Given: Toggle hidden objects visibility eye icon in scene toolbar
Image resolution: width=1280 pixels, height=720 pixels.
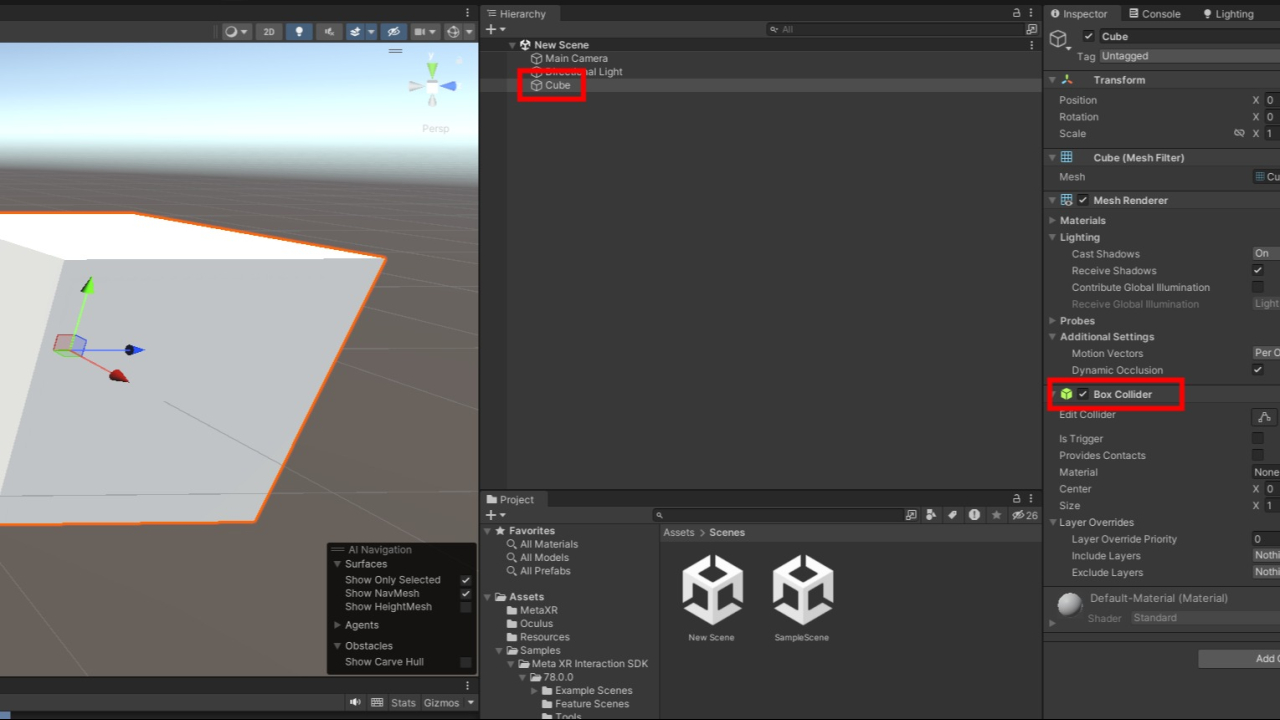Looking at the screenshot, I should 394,32.
